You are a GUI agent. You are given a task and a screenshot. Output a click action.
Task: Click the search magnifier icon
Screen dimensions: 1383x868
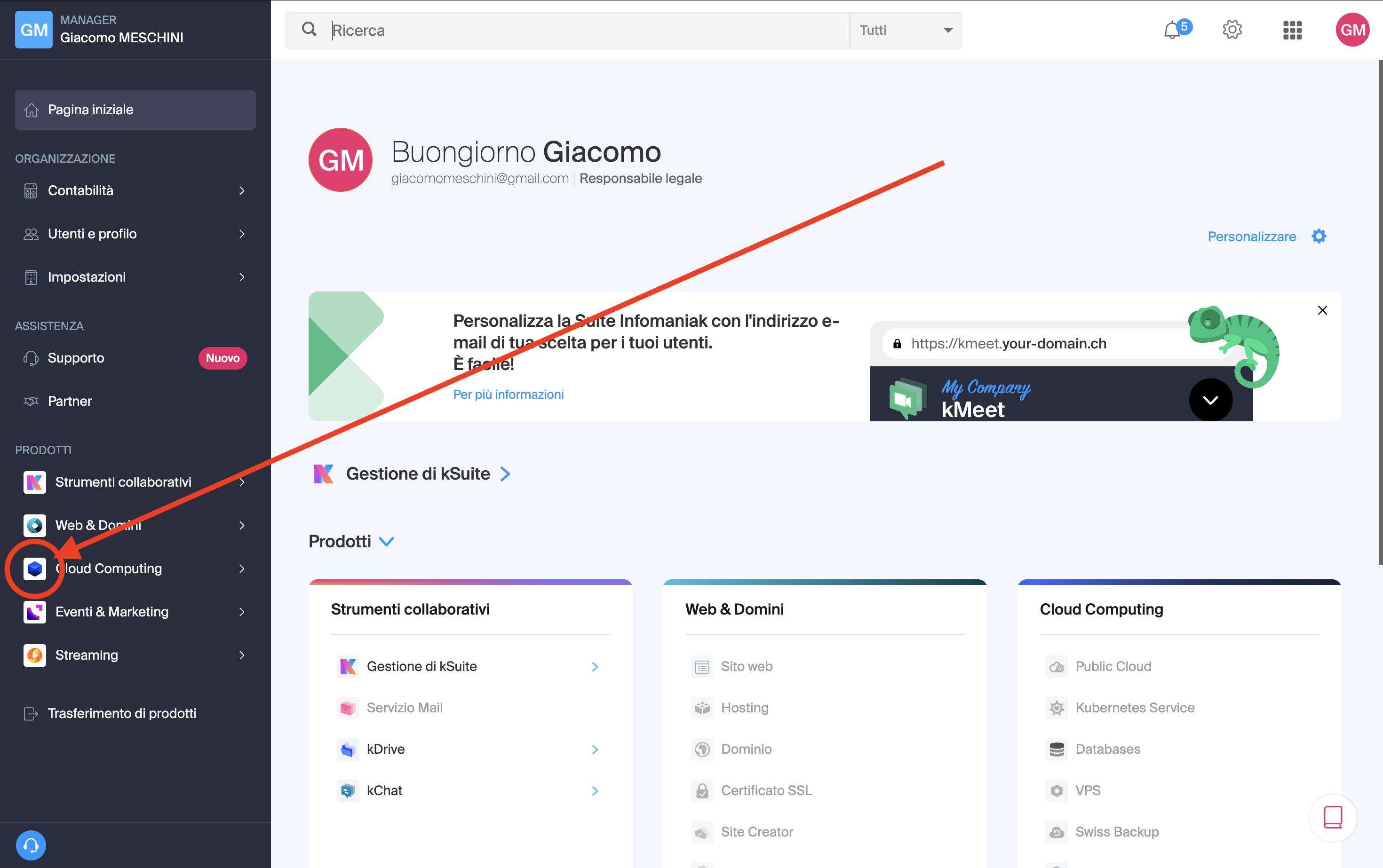[309, 29]
